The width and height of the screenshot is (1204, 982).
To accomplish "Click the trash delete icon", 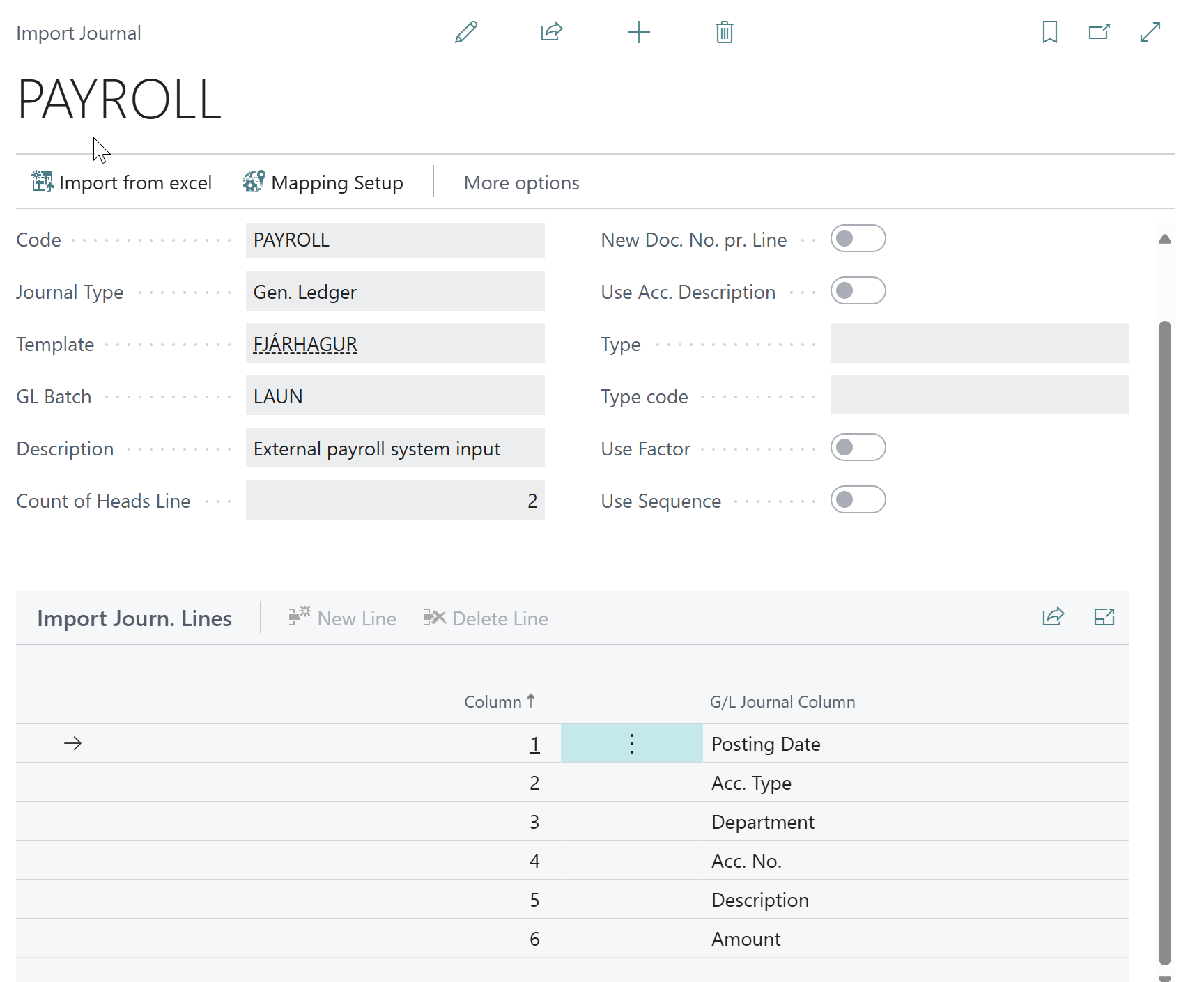I will [724, 32].
